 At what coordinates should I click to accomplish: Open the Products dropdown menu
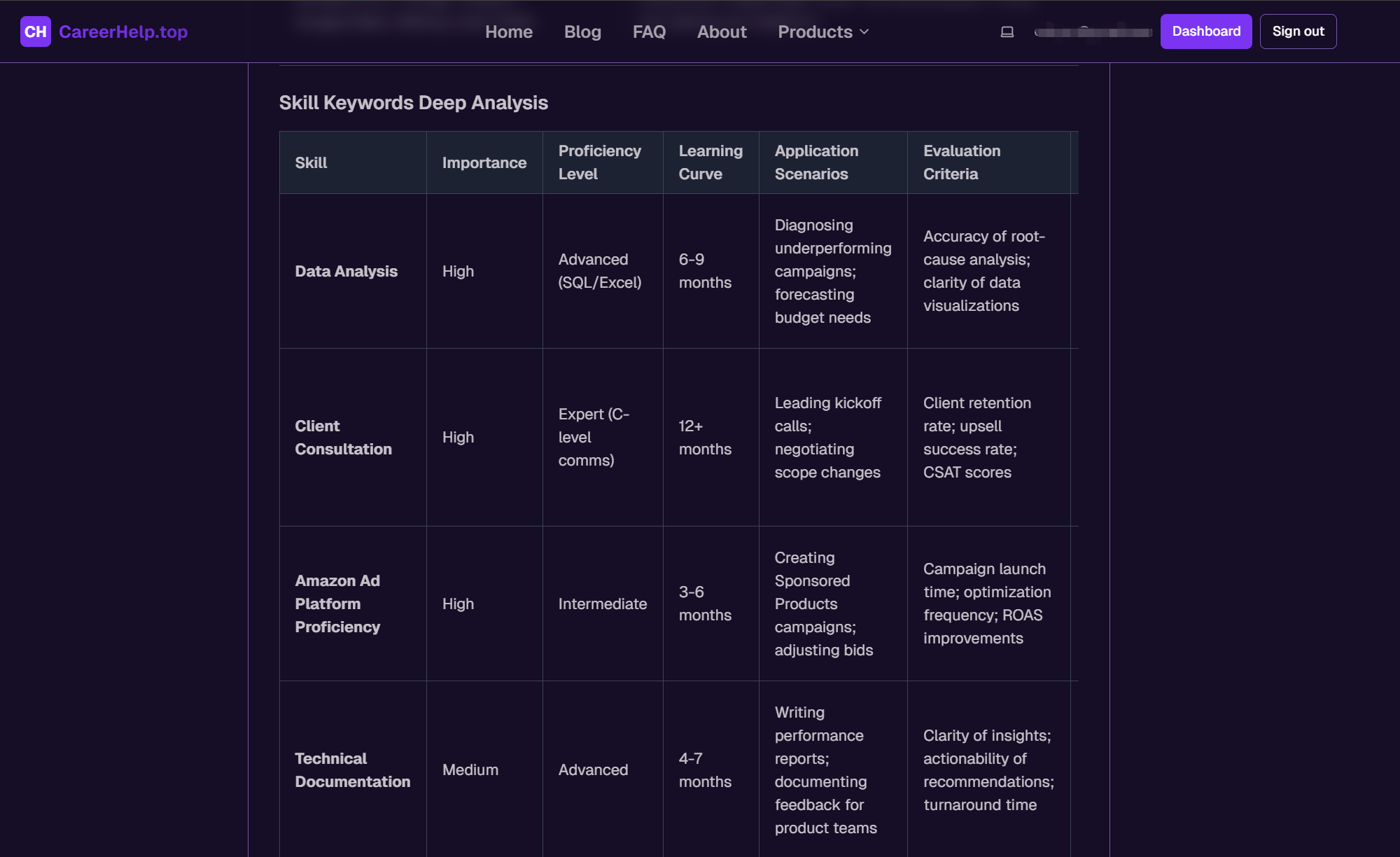(x=815, y=32)
